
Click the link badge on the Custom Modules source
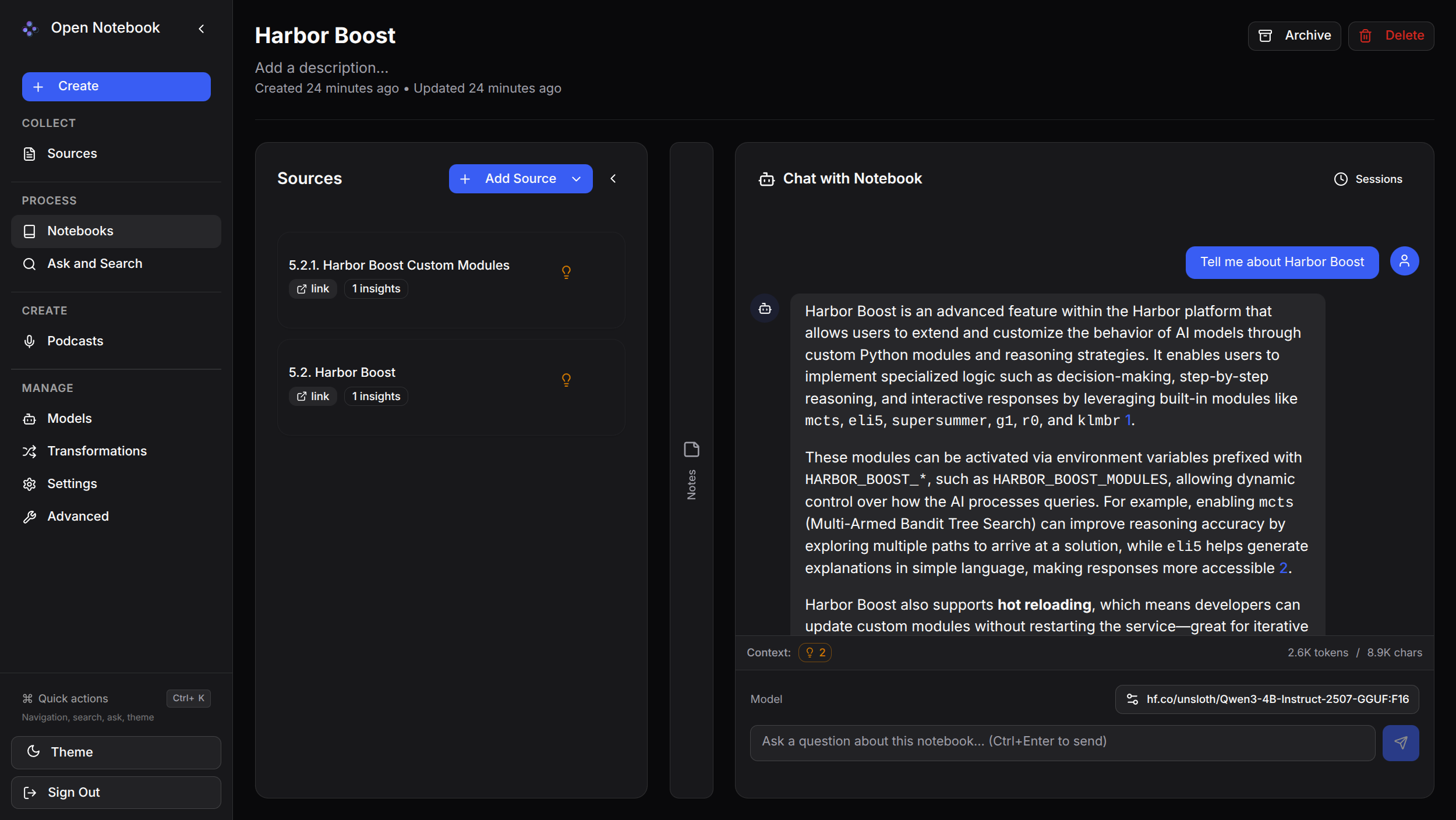tap(313, 289)
